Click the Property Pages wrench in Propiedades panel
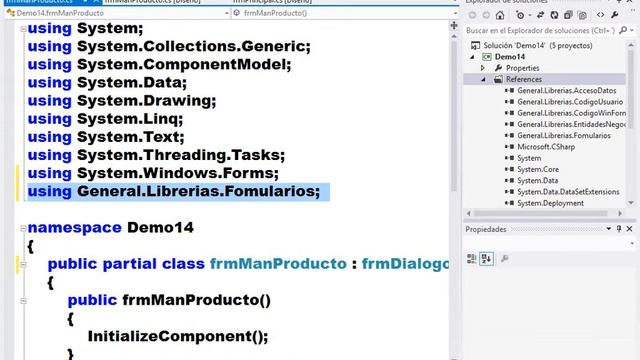640x360 pixels. pos(504,258)
